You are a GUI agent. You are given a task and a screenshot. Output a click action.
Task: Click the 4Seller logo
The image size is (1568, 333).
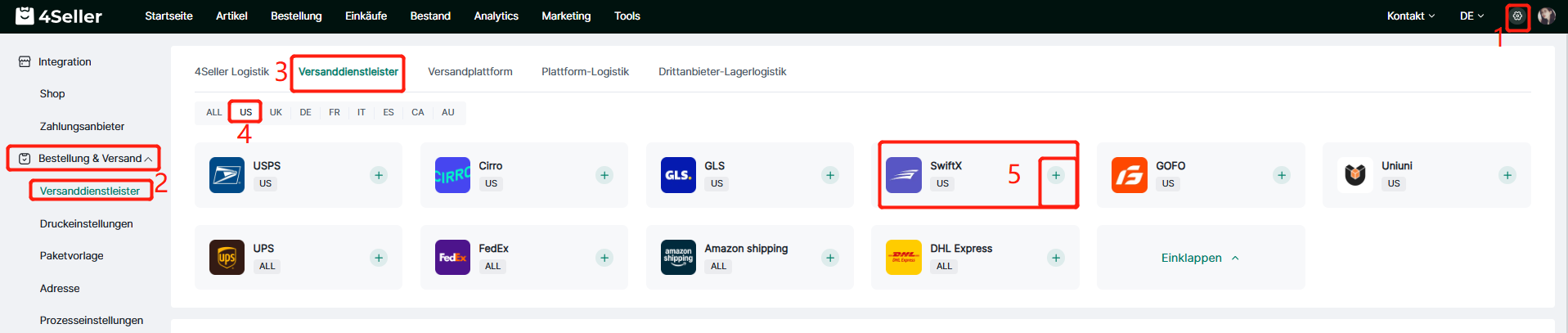pos(59,16)
